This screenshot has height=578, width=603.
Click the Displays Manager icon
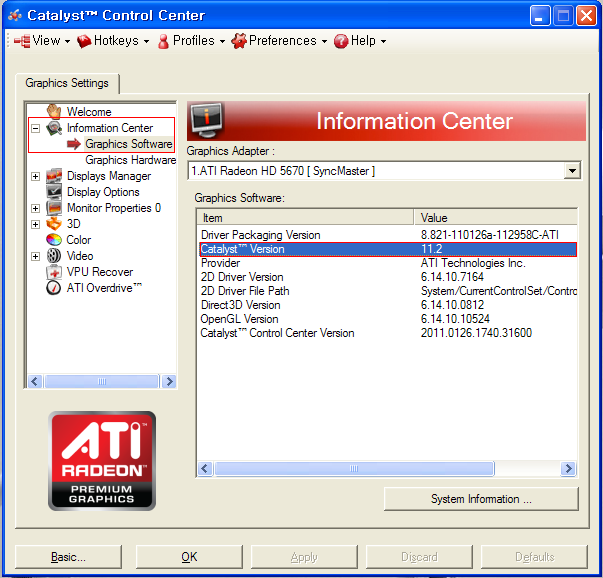point(54,176)
